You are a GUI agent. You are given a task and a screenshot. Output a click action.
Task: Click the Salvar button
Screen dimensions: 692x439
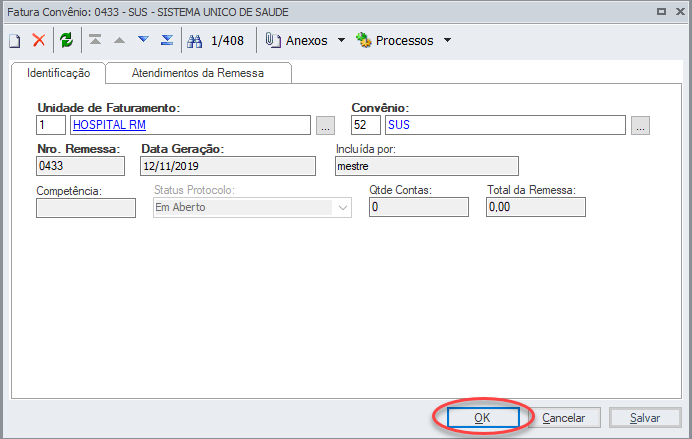pos(645,417)
